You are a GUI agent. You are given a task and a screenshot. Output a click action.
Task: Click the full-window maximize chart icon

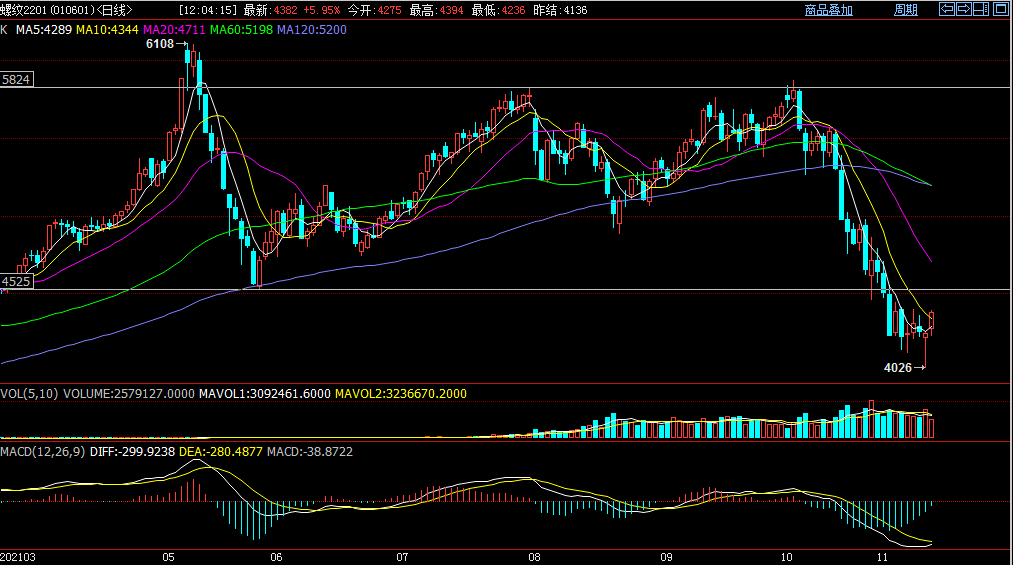point(1000,9)
